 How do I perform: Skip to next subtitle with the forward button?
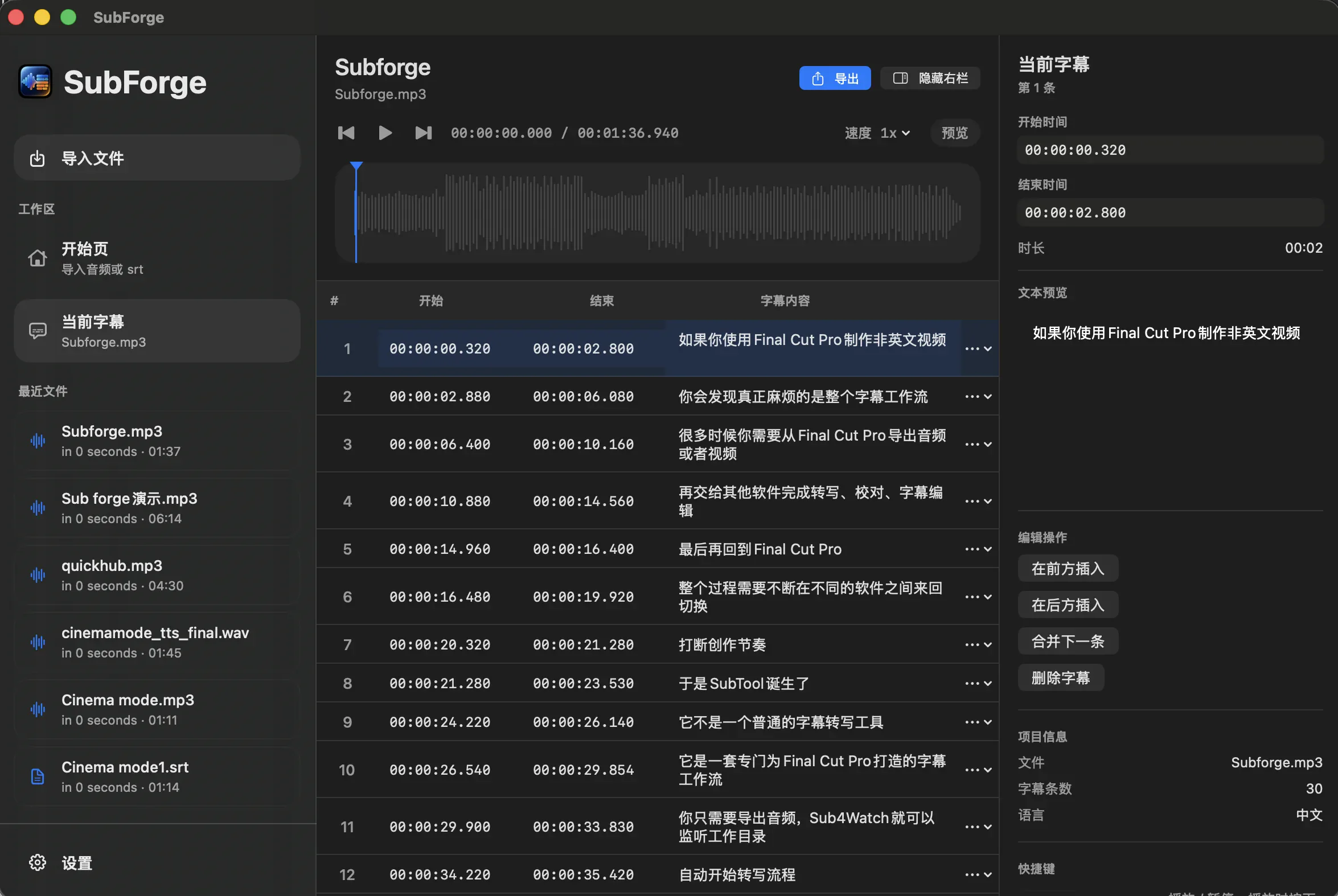point(423,133)
